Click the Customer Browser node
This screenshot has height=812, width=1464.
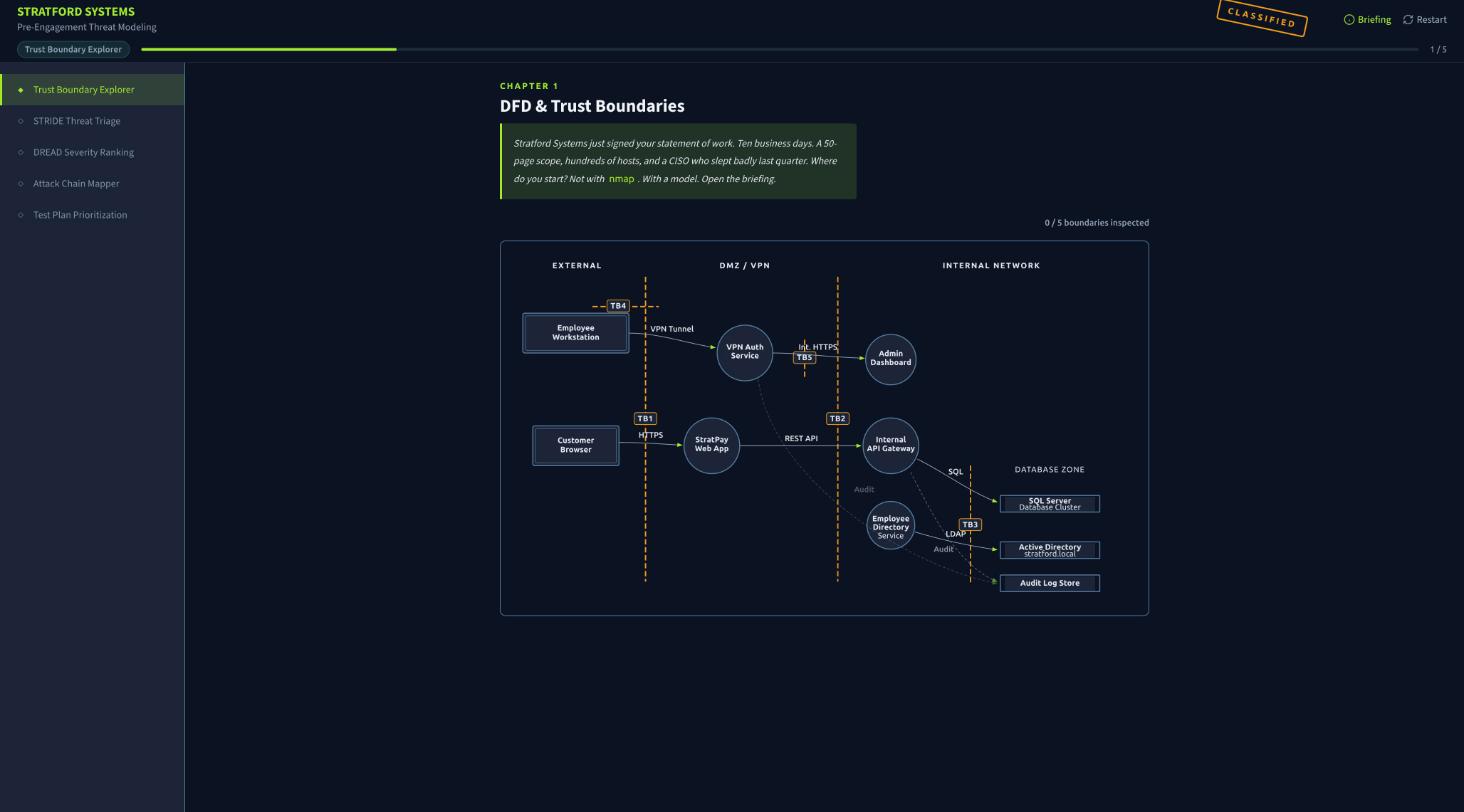(576, 445)
